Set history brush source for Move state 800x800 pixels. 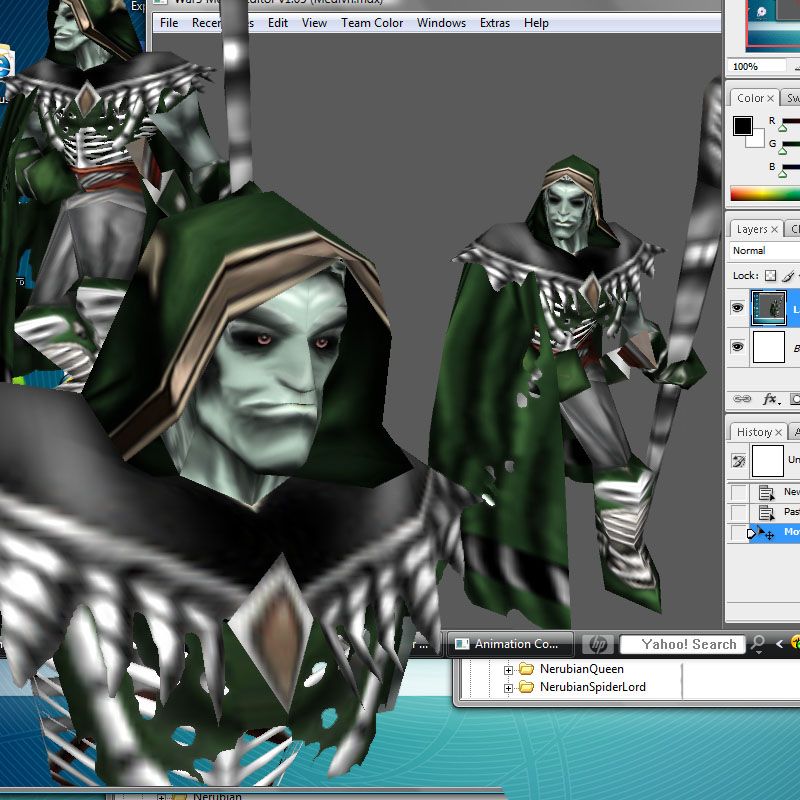tap(737, 532)
